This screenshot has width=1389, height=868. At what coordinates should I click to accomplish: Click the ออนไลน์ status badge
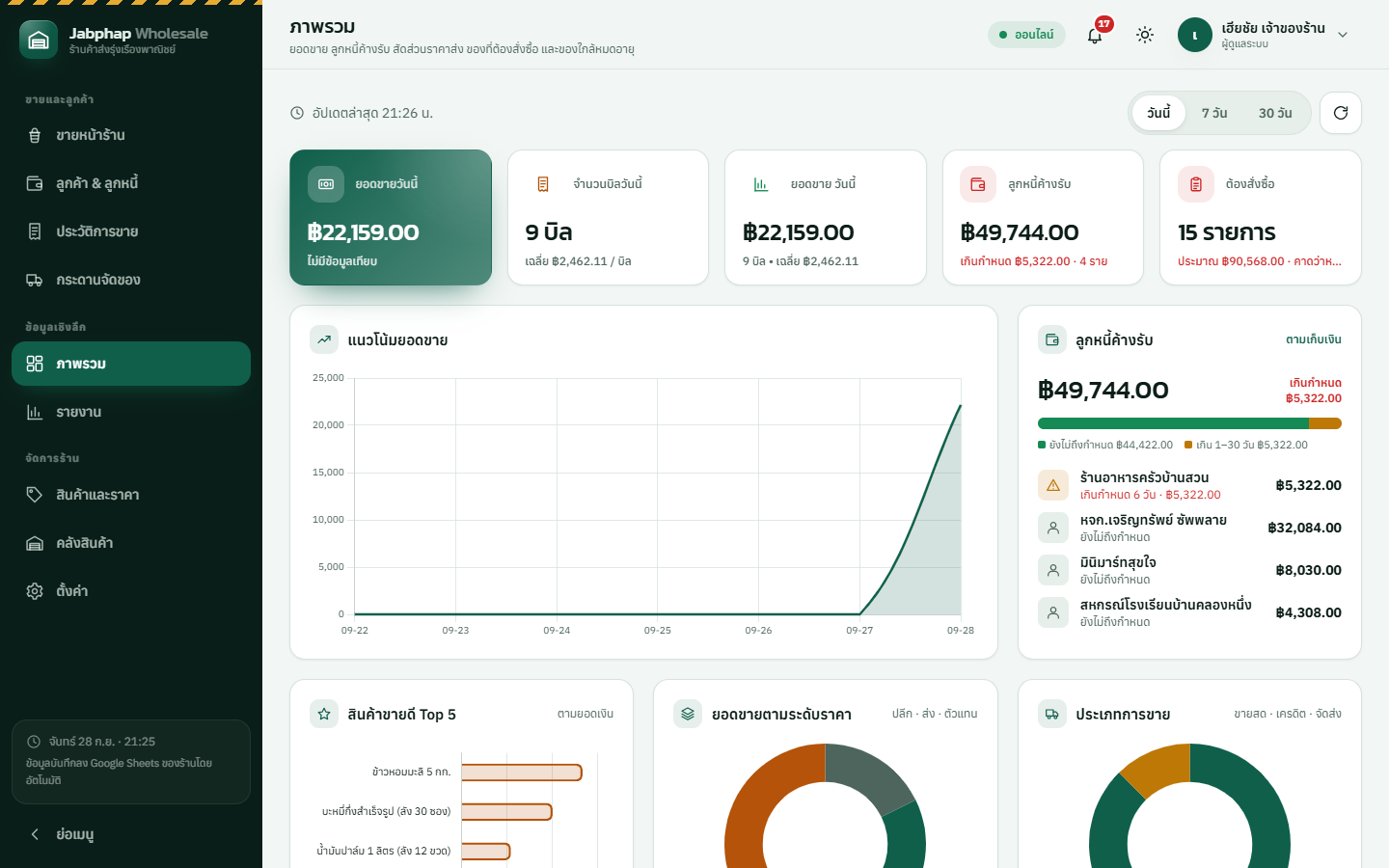pos(1026,35)
